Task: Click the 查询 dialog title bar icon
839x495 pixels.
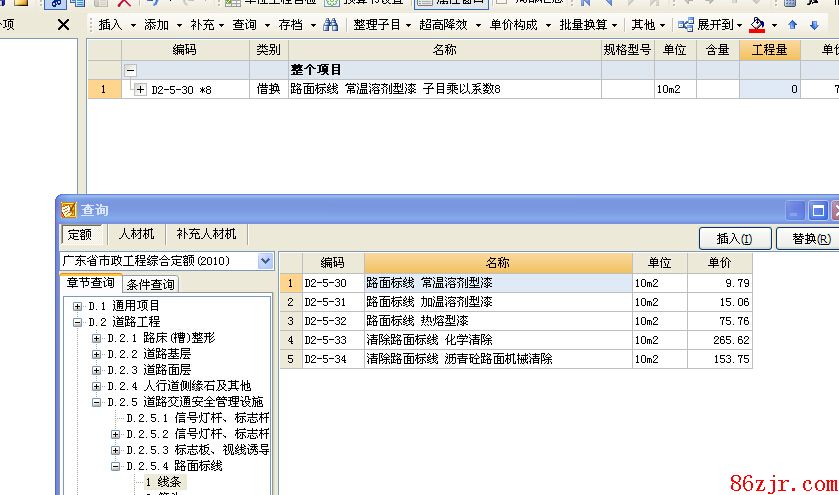Action: coord(69,210)
